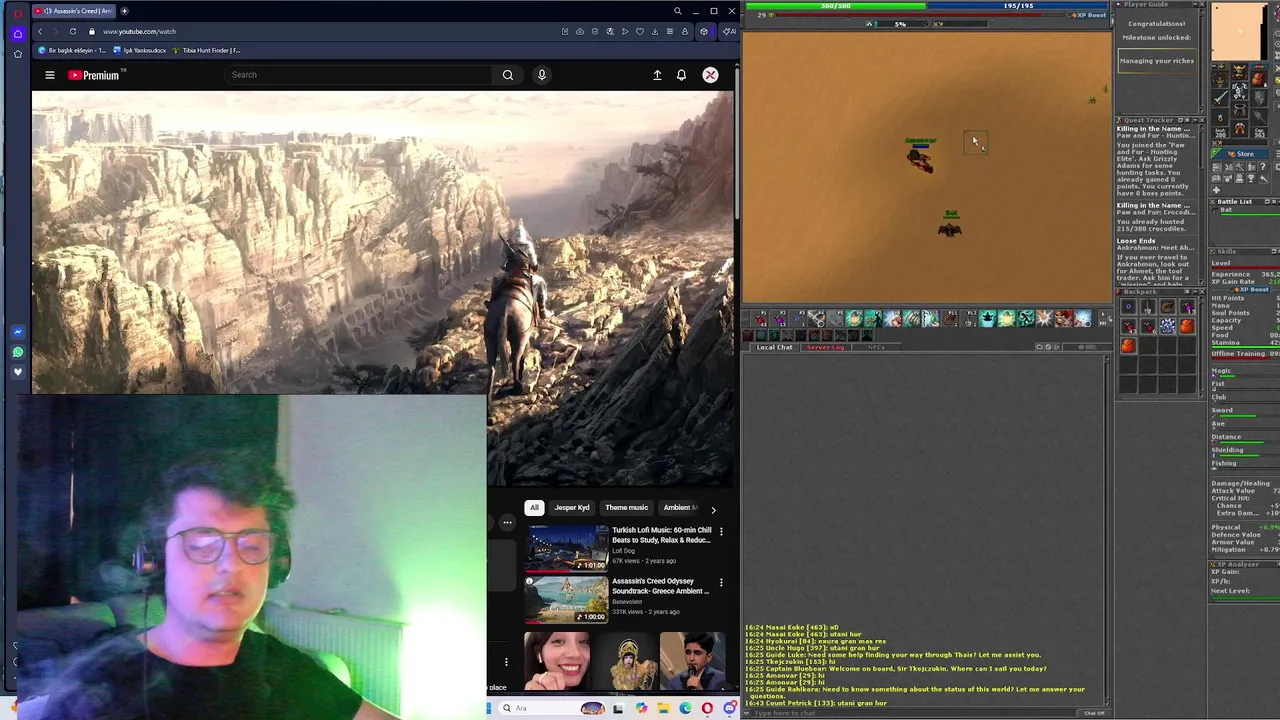Open Managing your riches milestone
The height and width of the screenshot is (720, 1280).
[x=1156, y=61]
